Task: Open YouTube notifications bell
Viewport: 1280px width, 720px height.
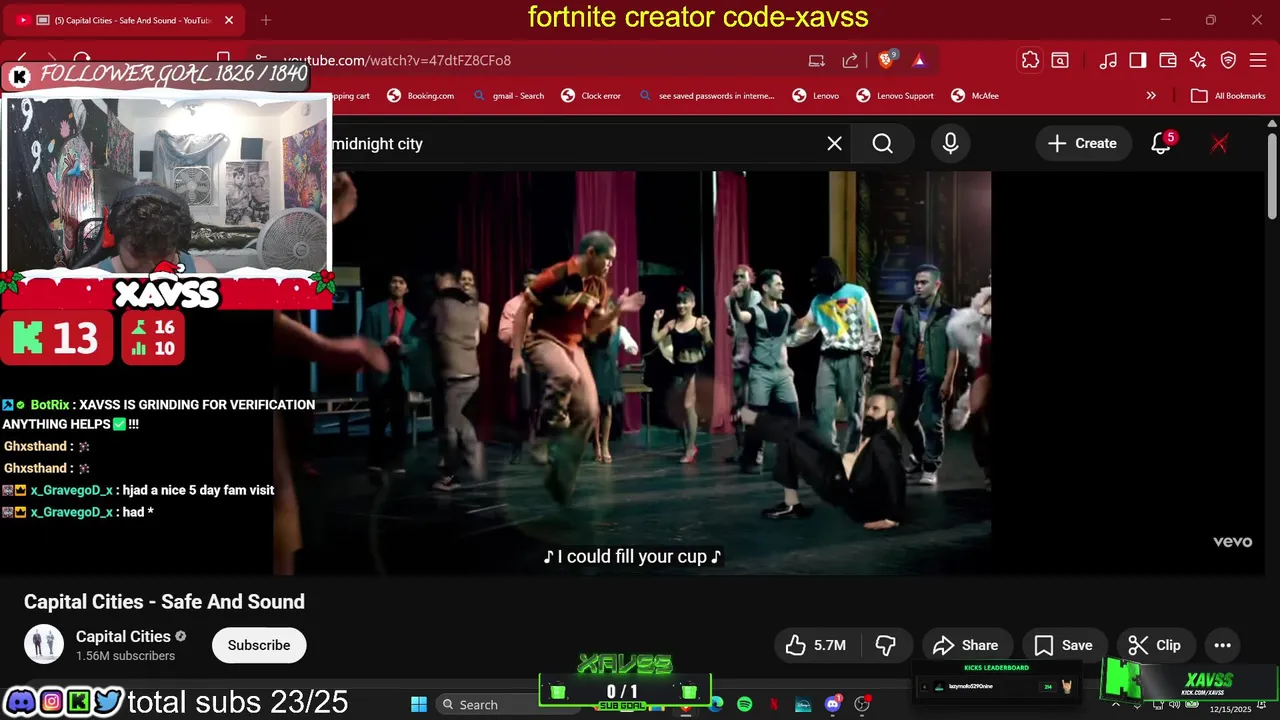Action: [x=1161, y=144]
